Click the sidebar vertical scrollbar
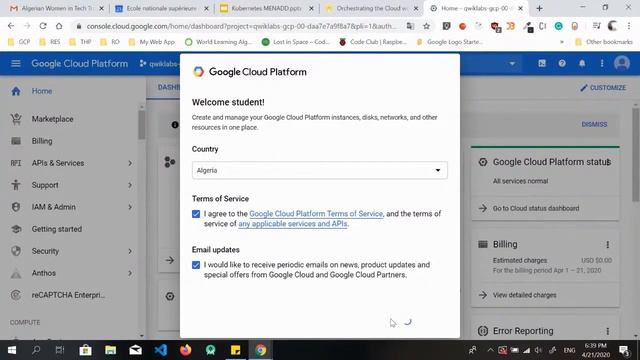Image resolution: width=640 pixels, height=360 pixels. tap(142, 124)
